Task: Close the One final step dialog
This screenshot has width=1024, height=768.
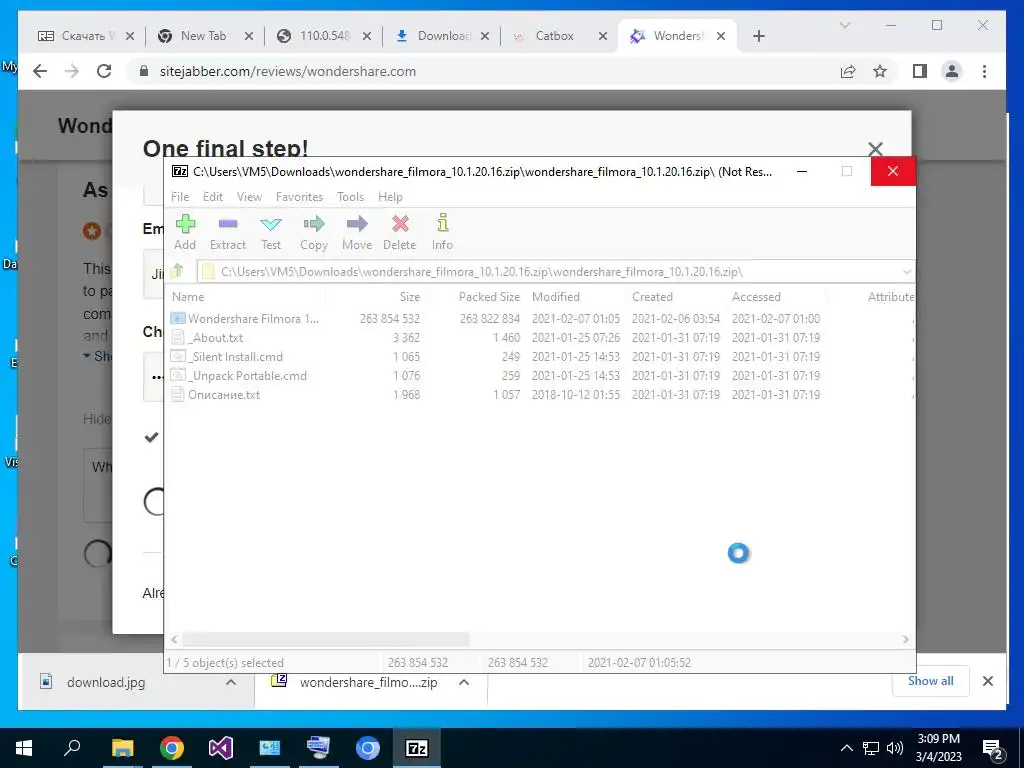Action: click(x=875, y=149)
